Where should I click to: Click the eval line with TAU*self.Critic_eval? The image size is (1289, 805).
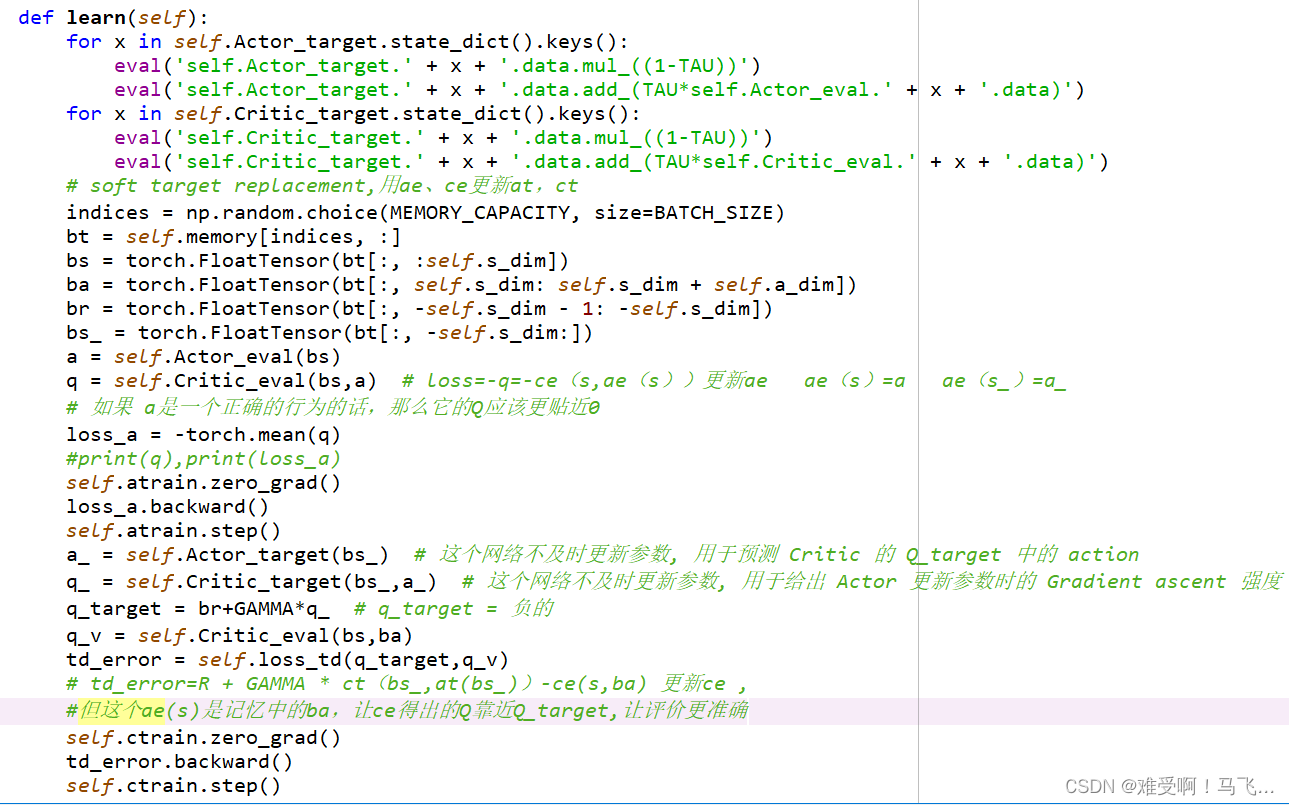[x=612, y=162]
